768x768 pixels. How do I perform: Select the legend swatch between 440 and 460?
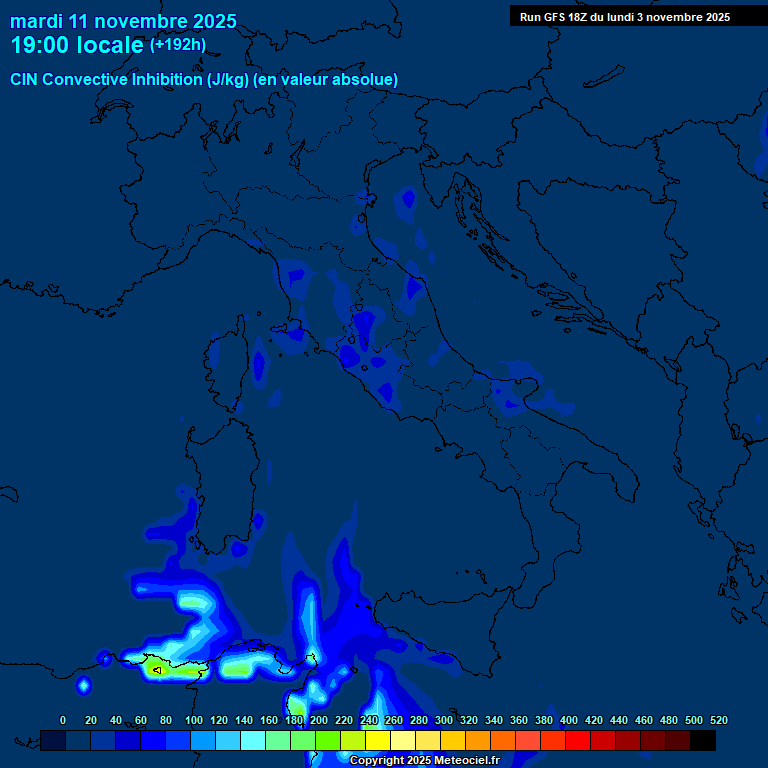627,741
